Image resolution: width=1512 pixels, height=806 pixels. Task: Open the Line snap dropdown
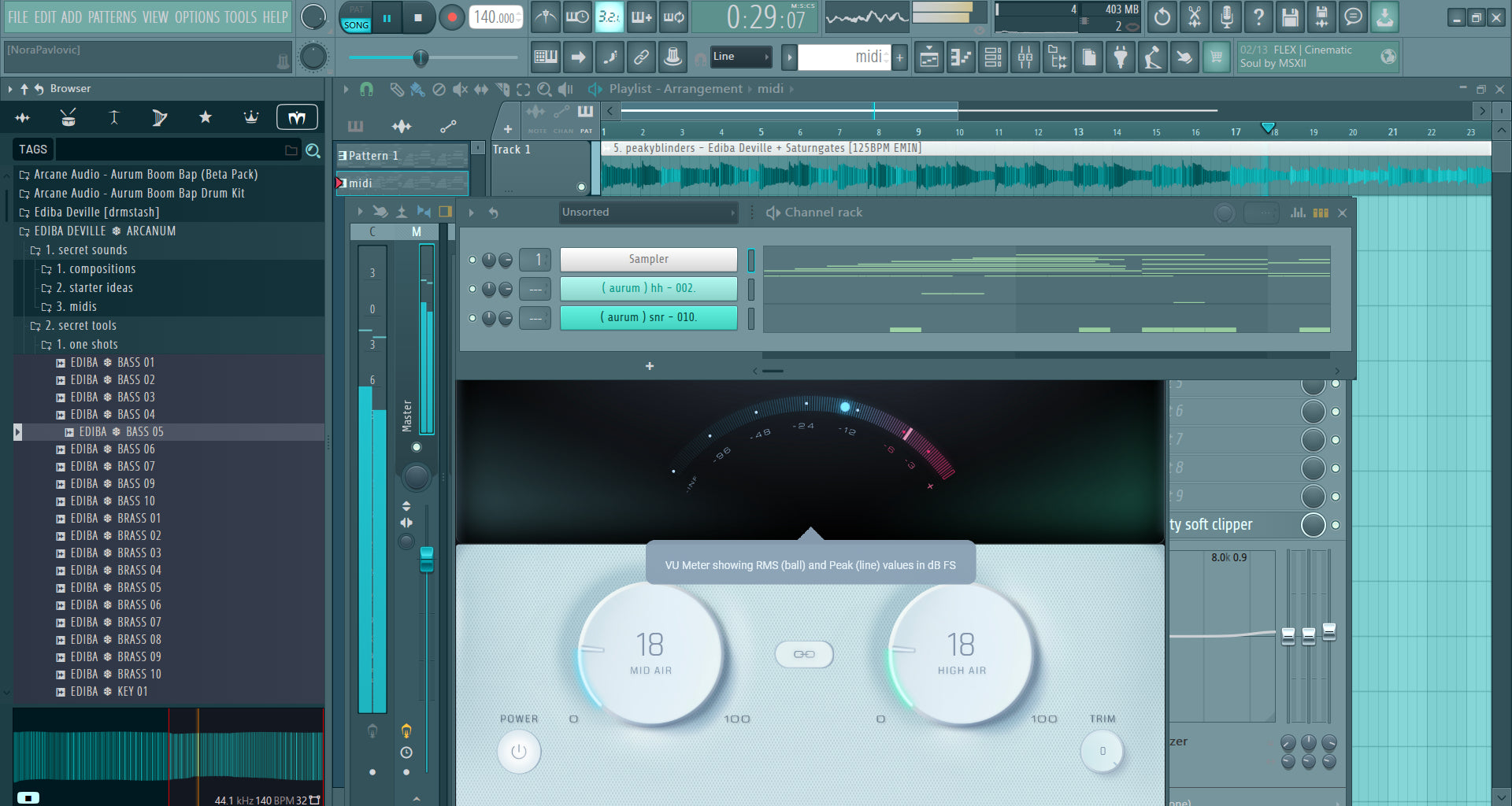pyautogui.click(x=740, y=57)
